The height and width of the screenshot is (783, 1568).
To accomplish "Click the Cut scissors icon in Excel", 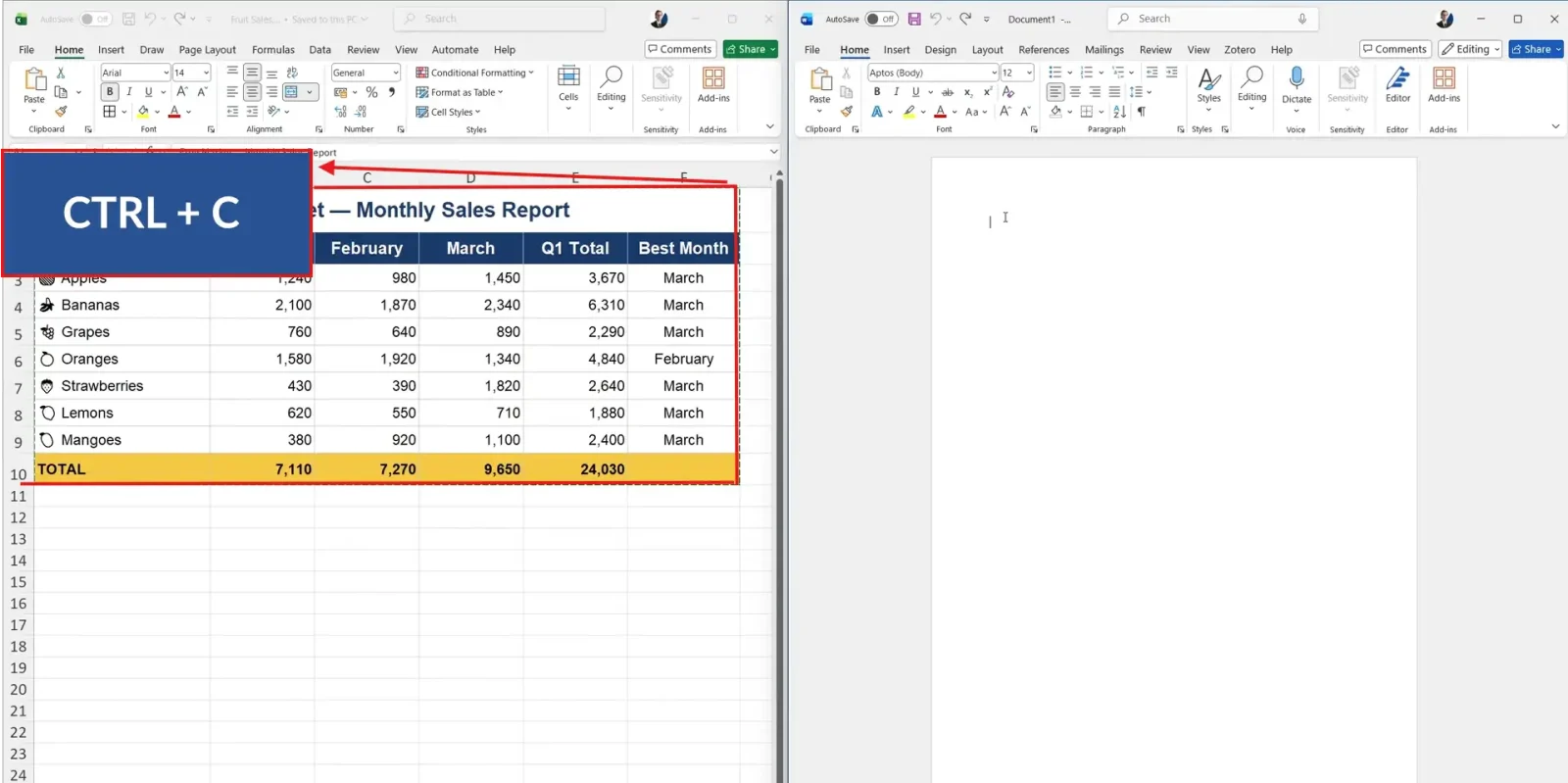I will tap(61, 73).
